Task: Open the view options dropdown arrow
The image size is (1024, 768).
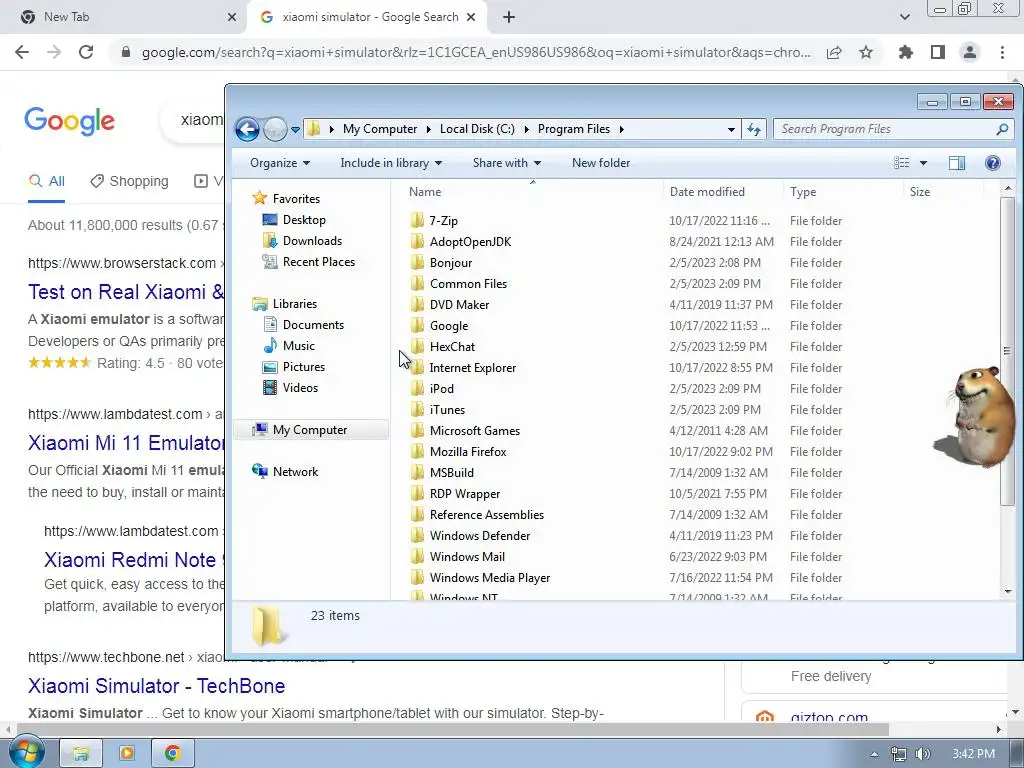Action: [x=923, y=163]
